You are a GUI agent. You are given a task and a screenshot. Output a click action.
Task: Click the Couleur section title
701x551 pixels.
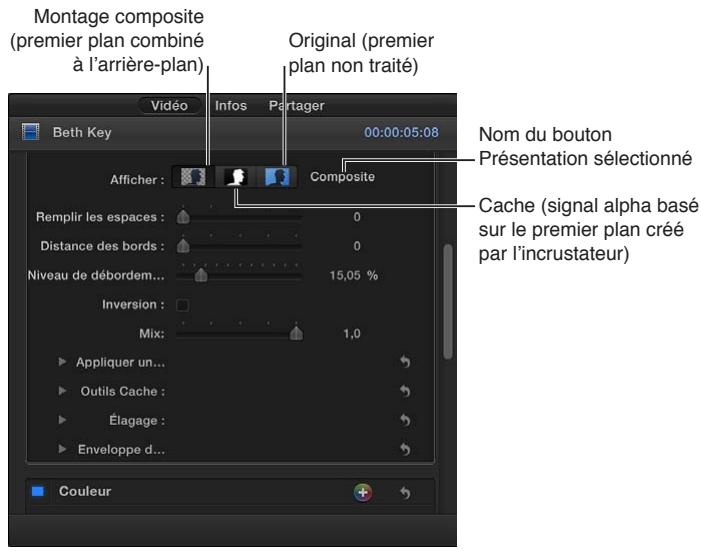coord(85,491)
